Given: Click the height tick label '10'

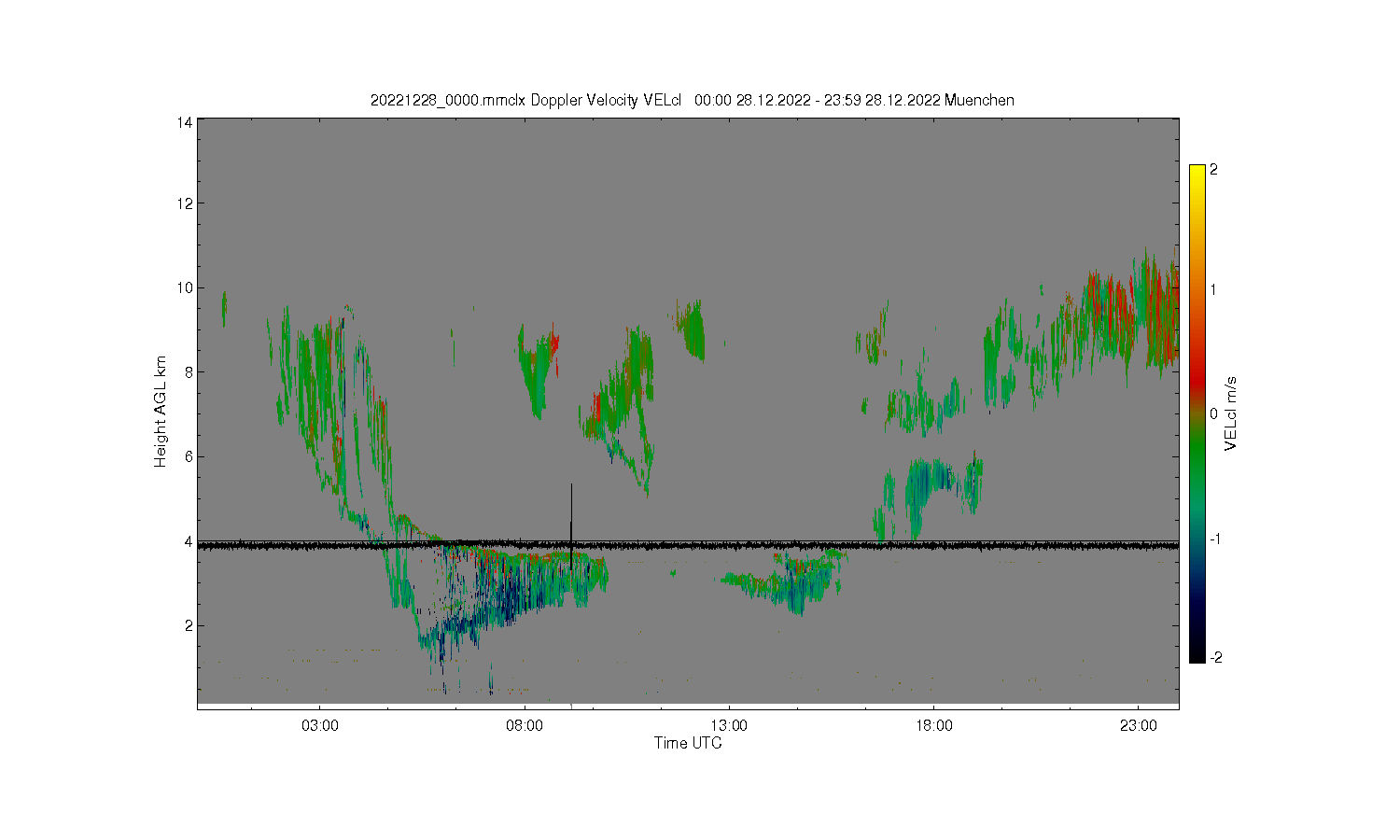Looking at the screenshot, I should (185, 287).
